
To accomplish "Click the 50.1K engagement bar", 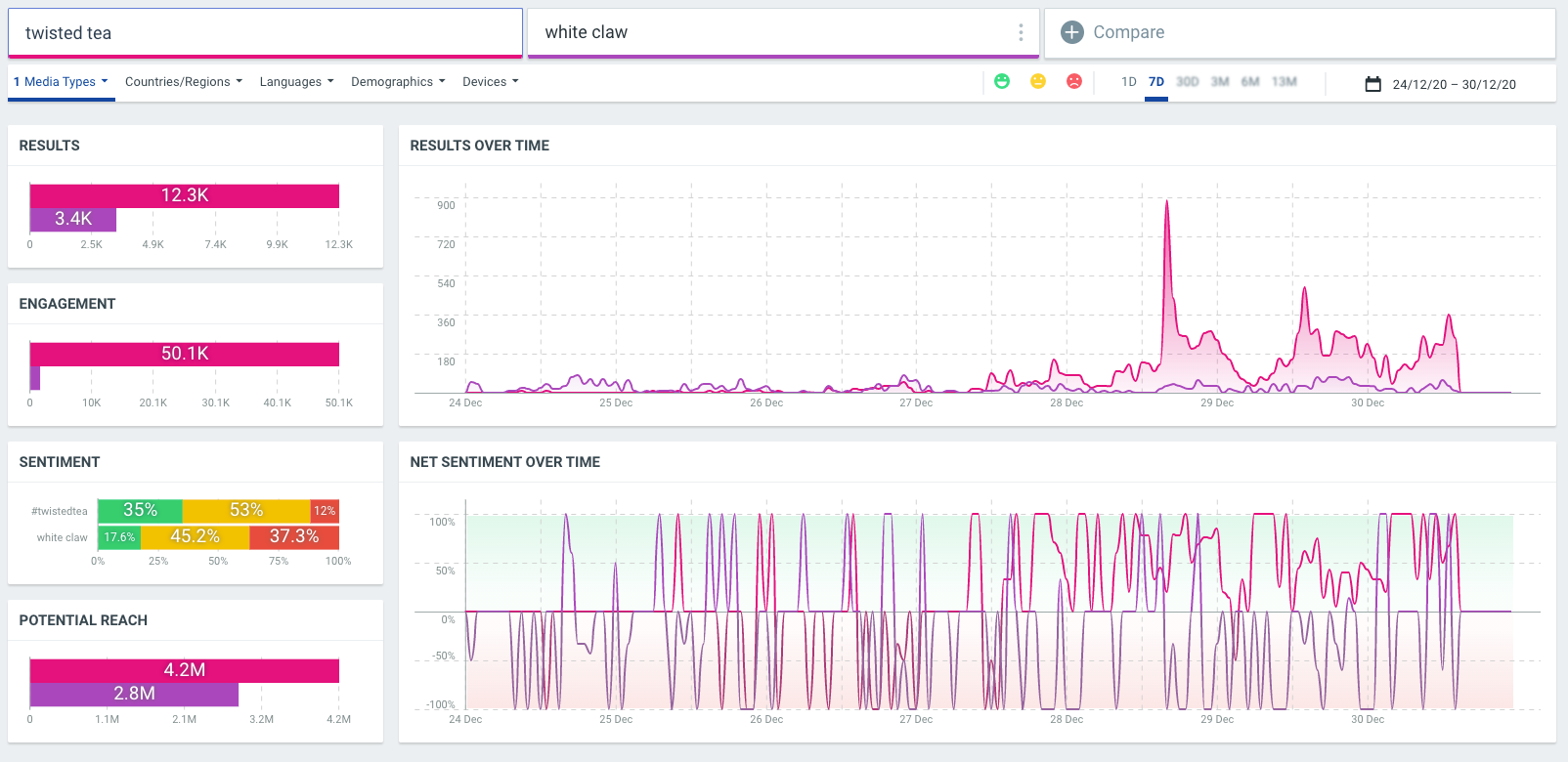I will [185, 354].
